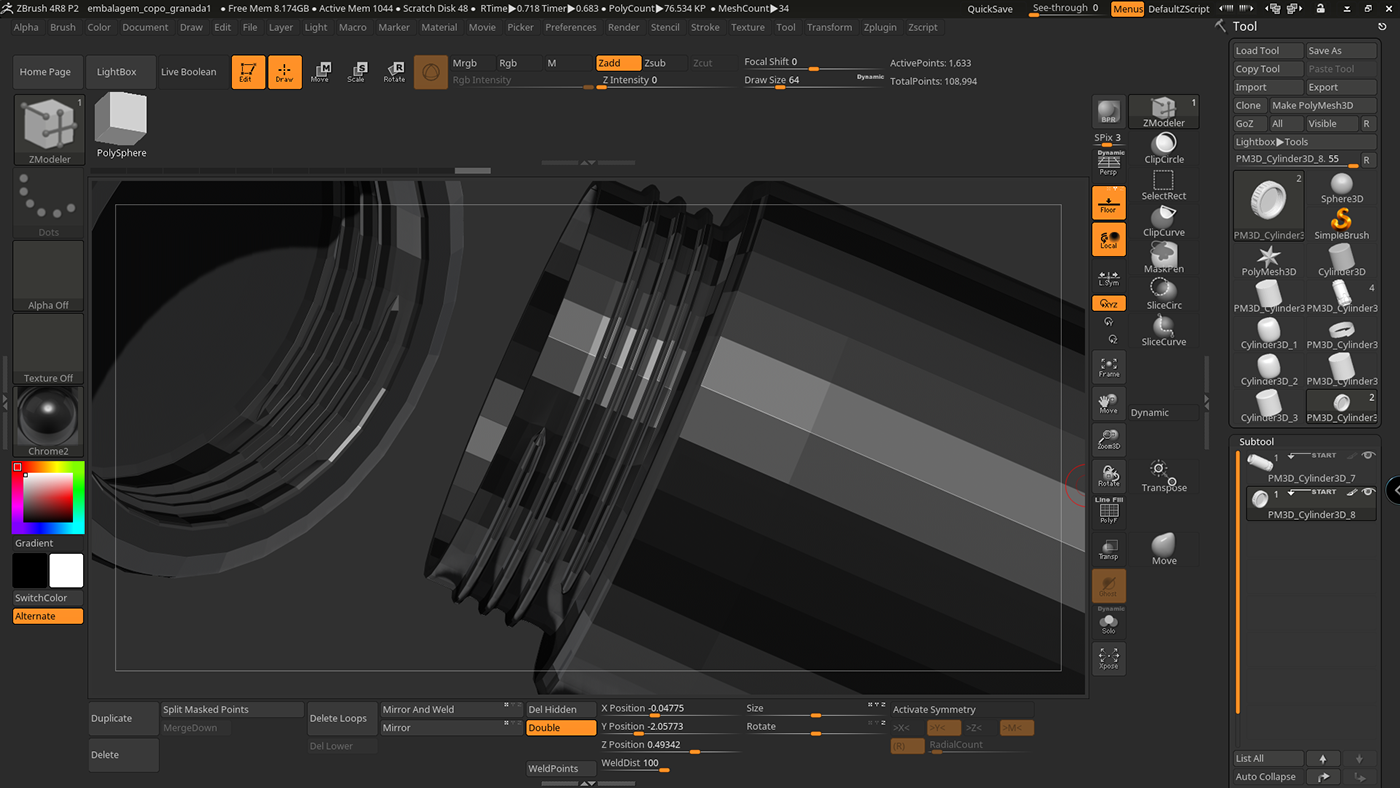The image size is (1400, 788).
Task: Select the ZModeler brush thumbnail on left shelf
Action: [x=49, y=129]
